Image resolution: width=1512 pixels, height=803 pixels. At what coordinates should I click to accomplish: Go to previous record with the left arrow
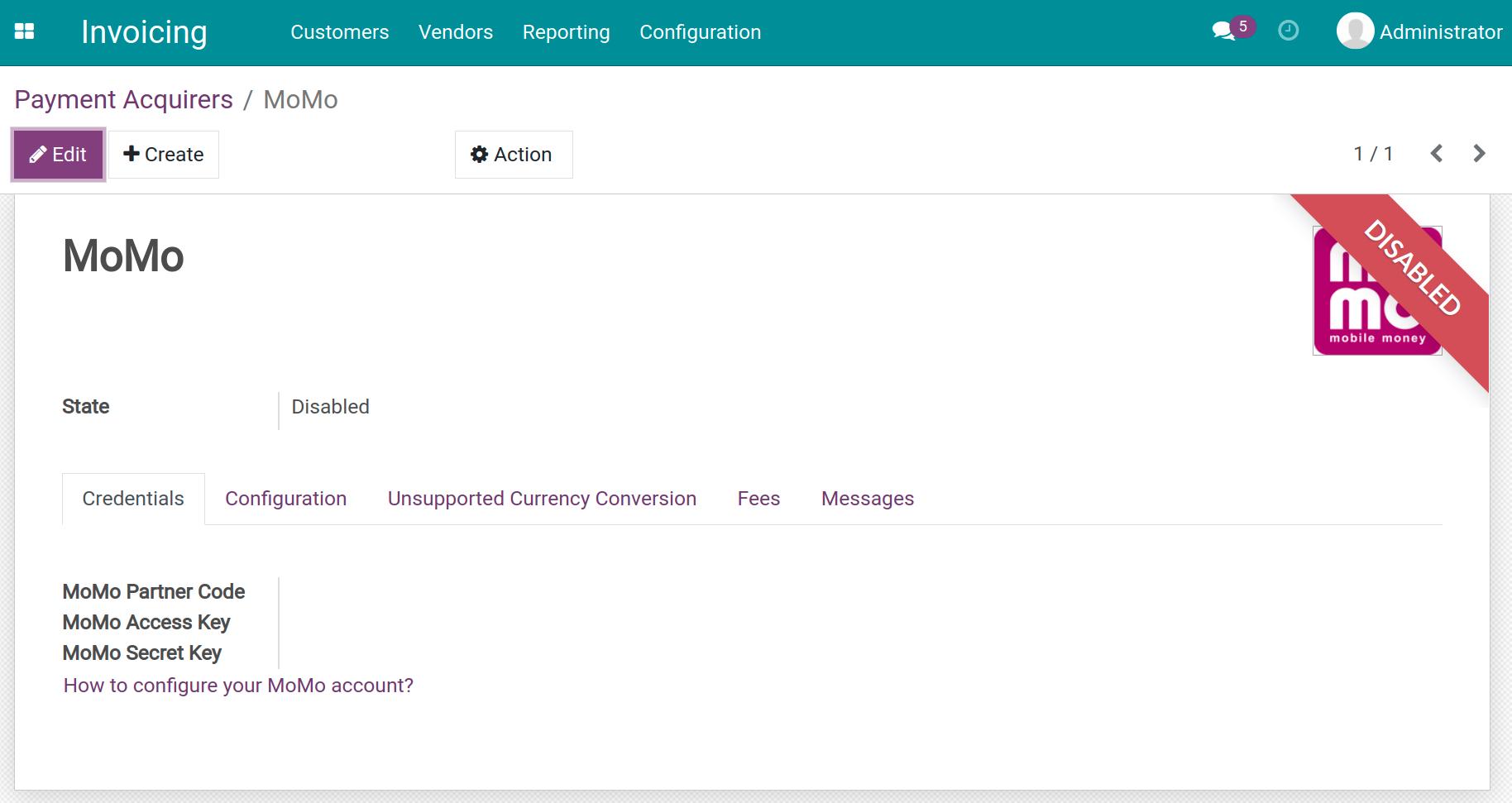[1437, 153]
